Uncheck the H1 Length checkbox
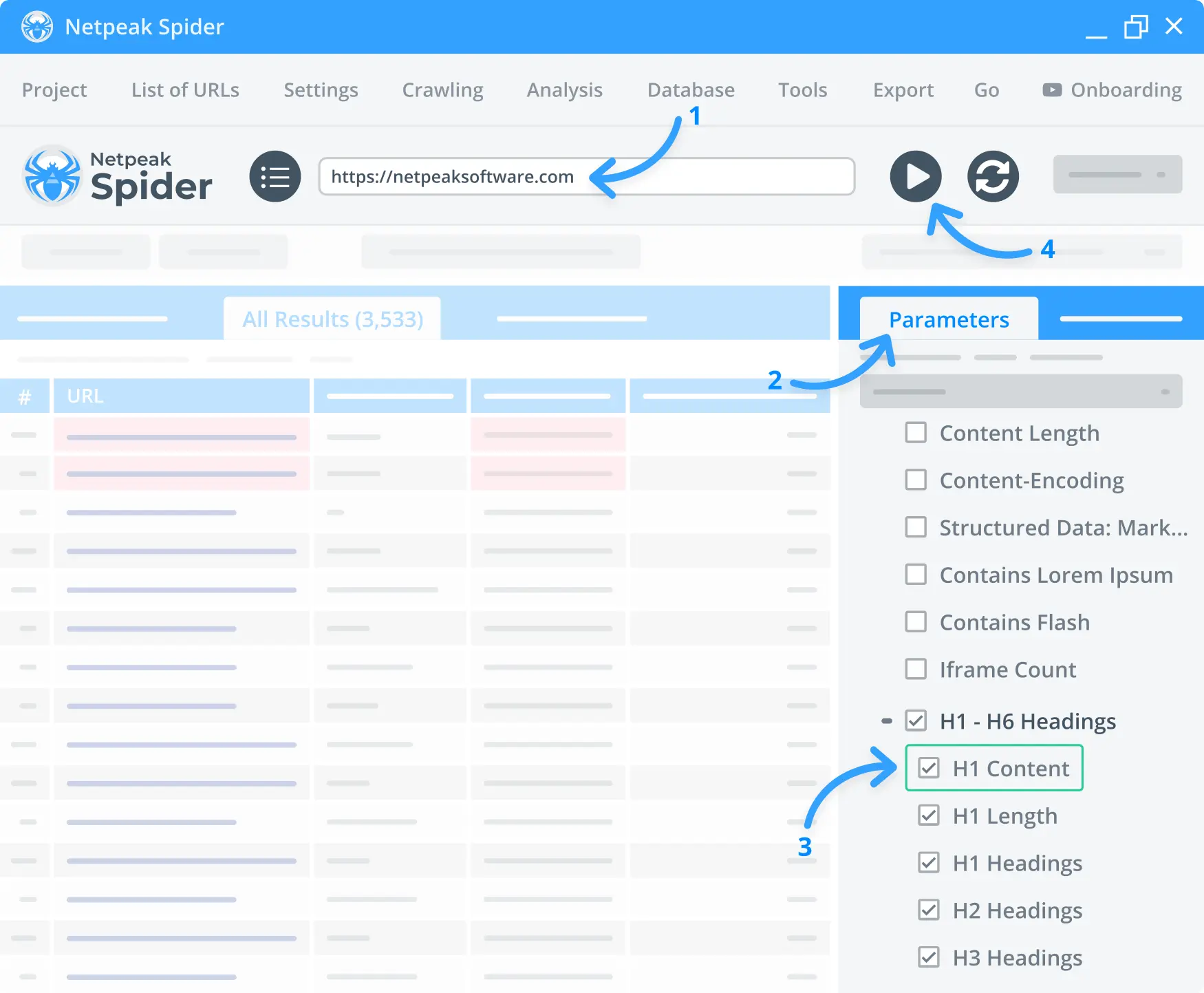1204x993 pixels. pyautogui.click(x=929, y=815)
